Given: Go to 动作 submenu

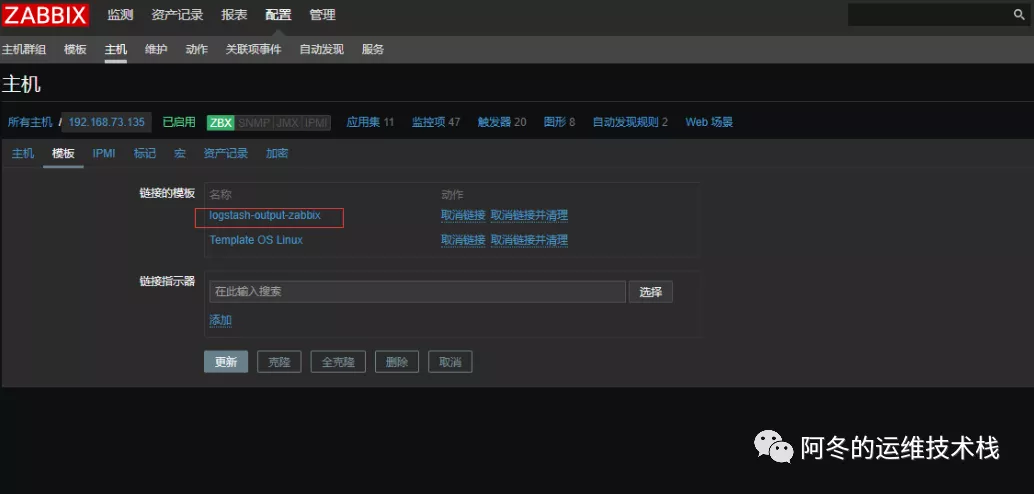Looking at the screenshot, I should [197, 49].
